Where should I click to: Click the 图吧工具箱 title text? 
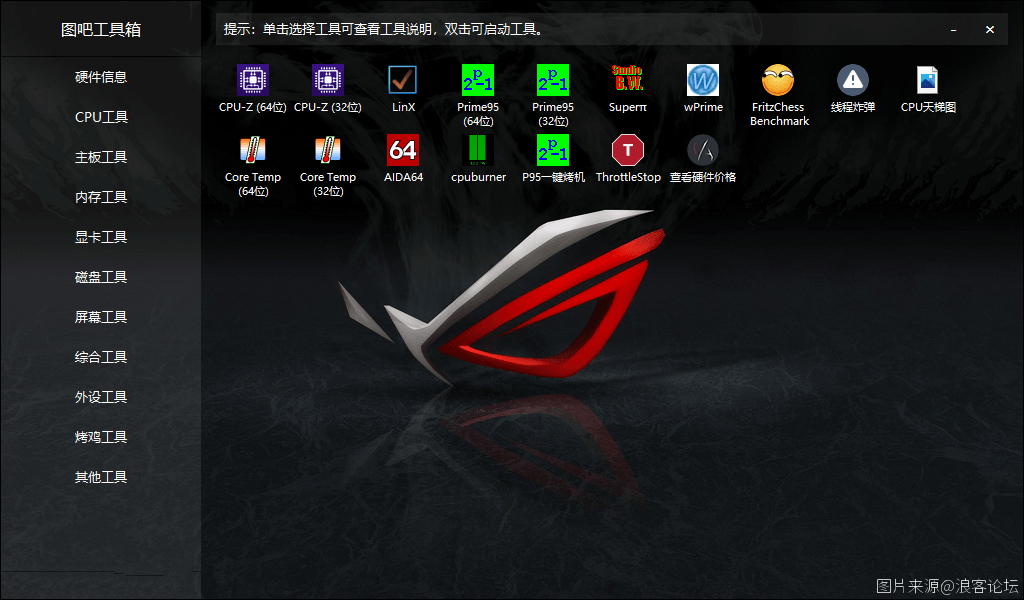101,29
